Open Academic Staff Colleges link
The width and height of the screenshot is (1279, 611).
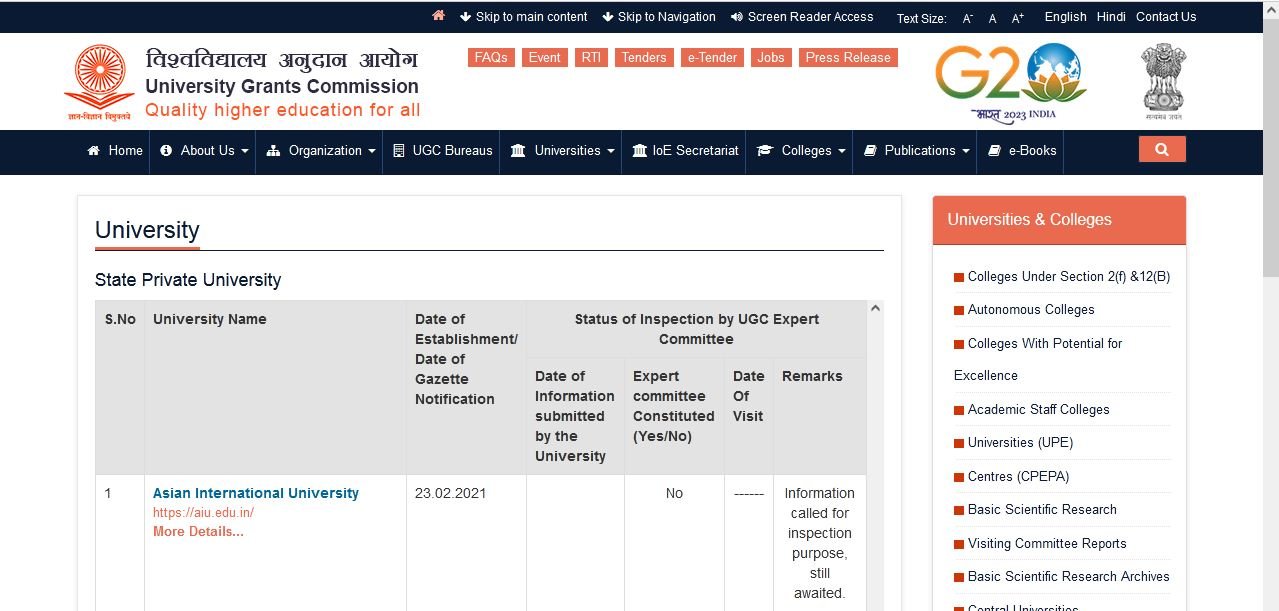click(x=1038, y=410)
